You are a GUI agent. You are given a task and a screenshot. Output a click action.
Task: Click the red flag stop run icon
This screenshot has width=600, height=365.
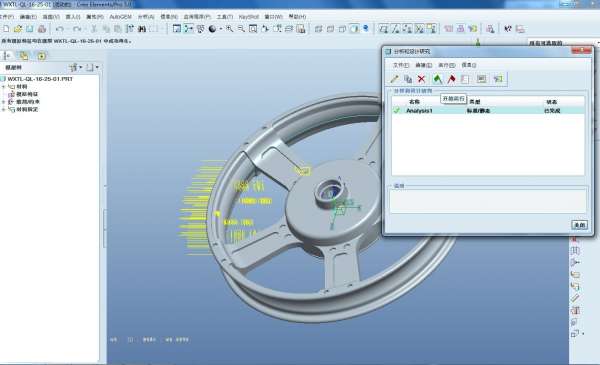[x=452, y=79]
